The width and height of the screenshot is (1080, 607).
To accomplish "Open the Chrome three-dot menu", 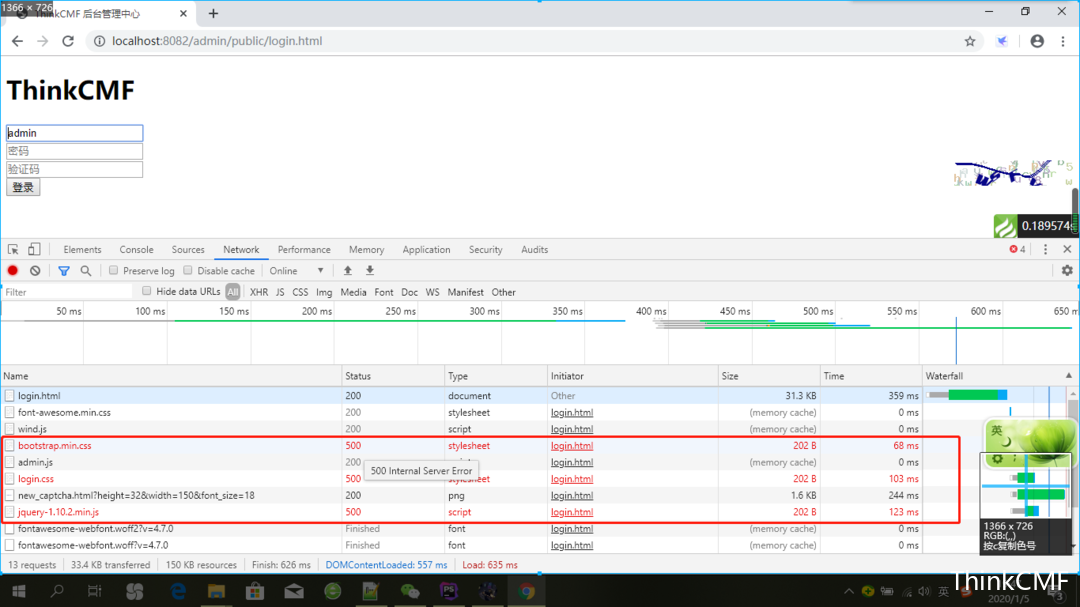I will (x=1063, y=41).
